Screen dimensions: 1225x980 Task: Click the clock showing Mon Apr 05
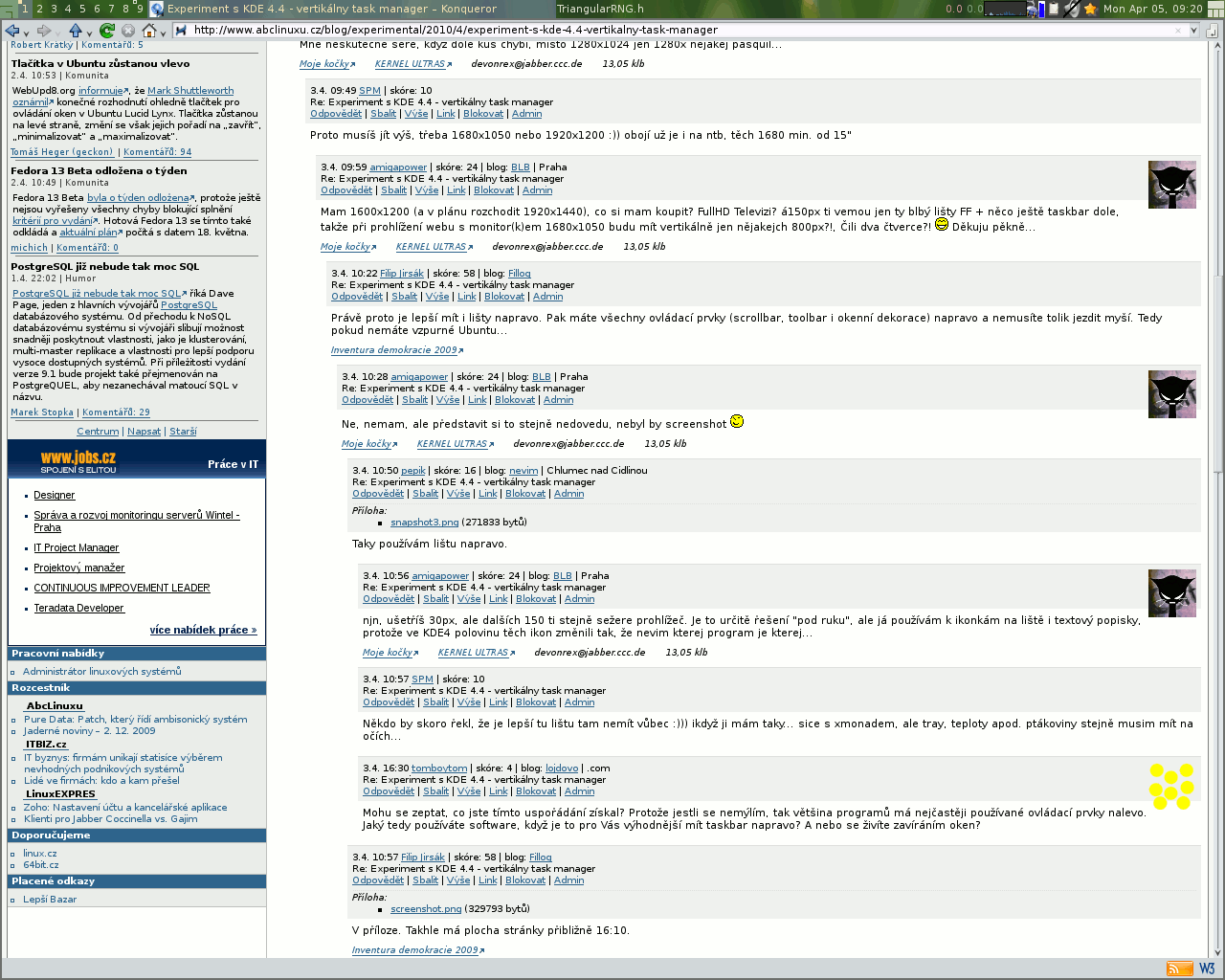coord(1152,9)
